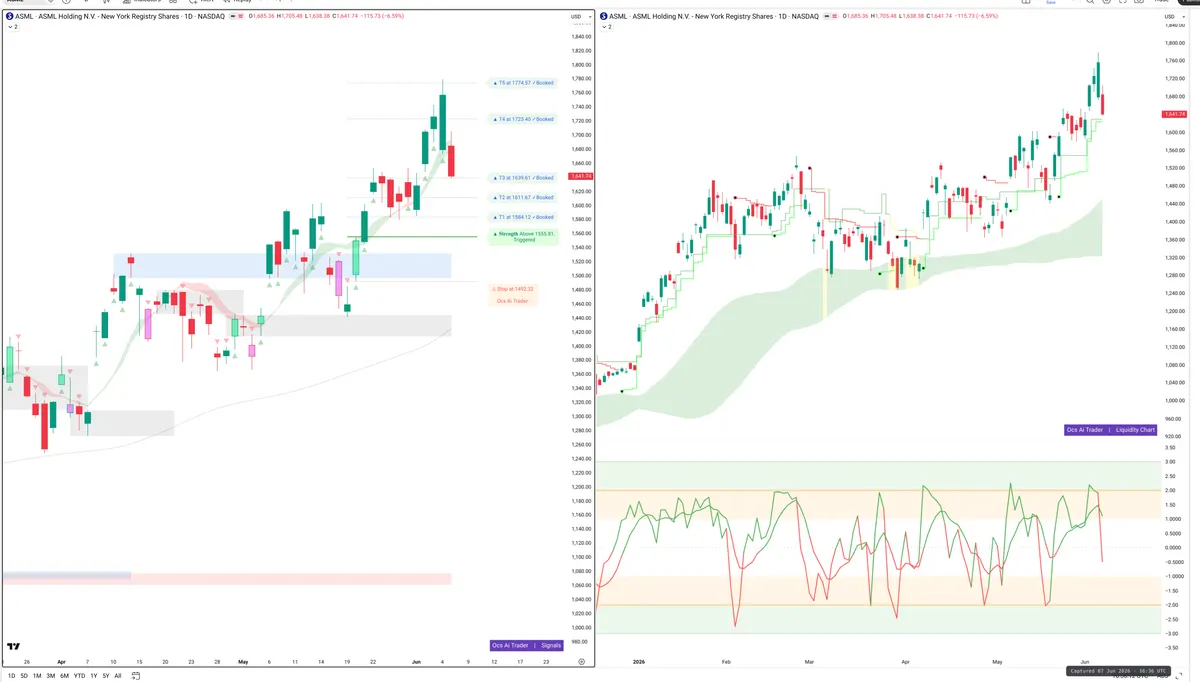Click the Stop at 1492.32 label
This screenshot has width=1200, height=682.
pos(514,289)
